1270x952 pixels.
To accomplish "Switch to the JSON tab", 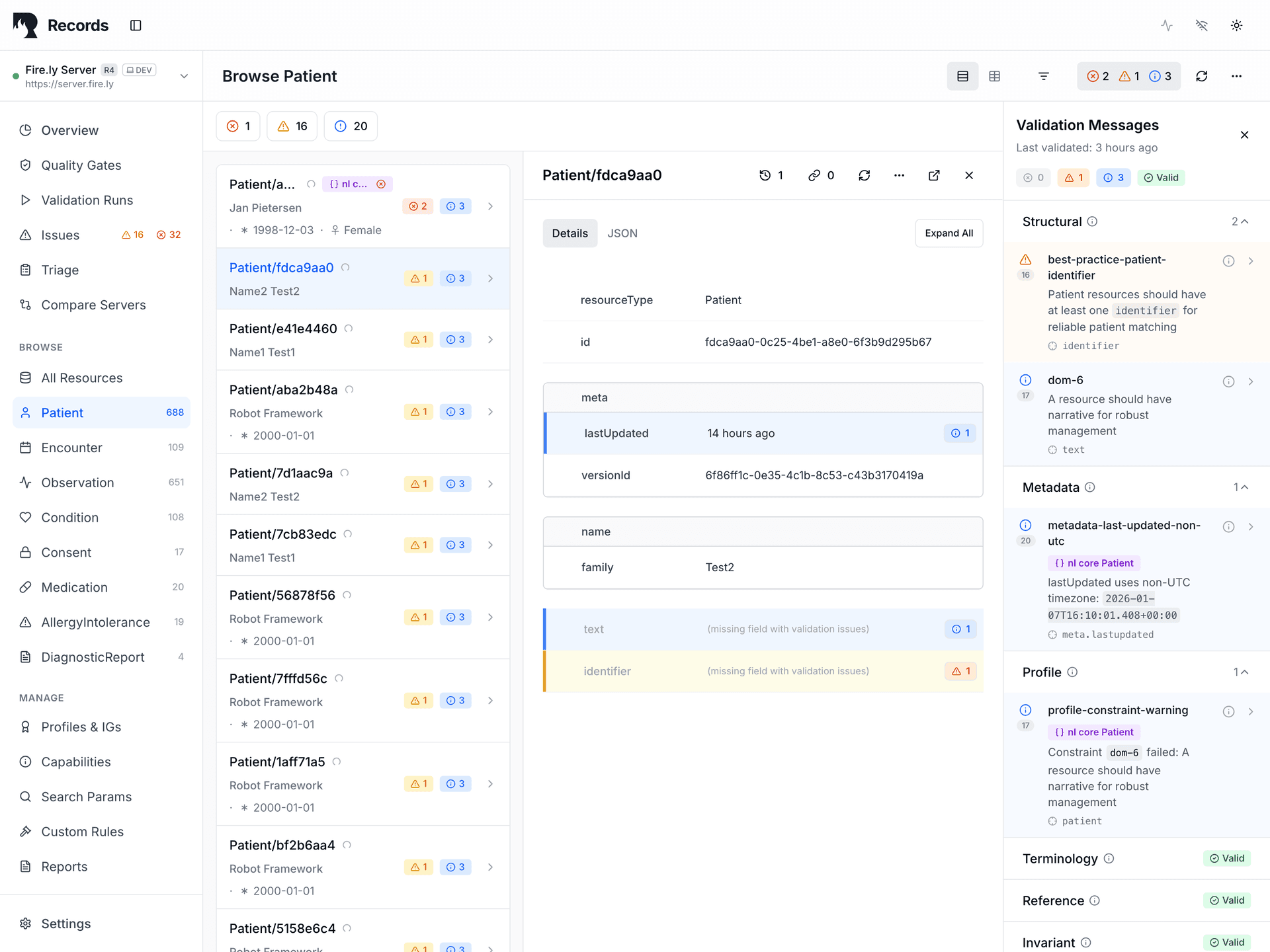I will (622, 233).
